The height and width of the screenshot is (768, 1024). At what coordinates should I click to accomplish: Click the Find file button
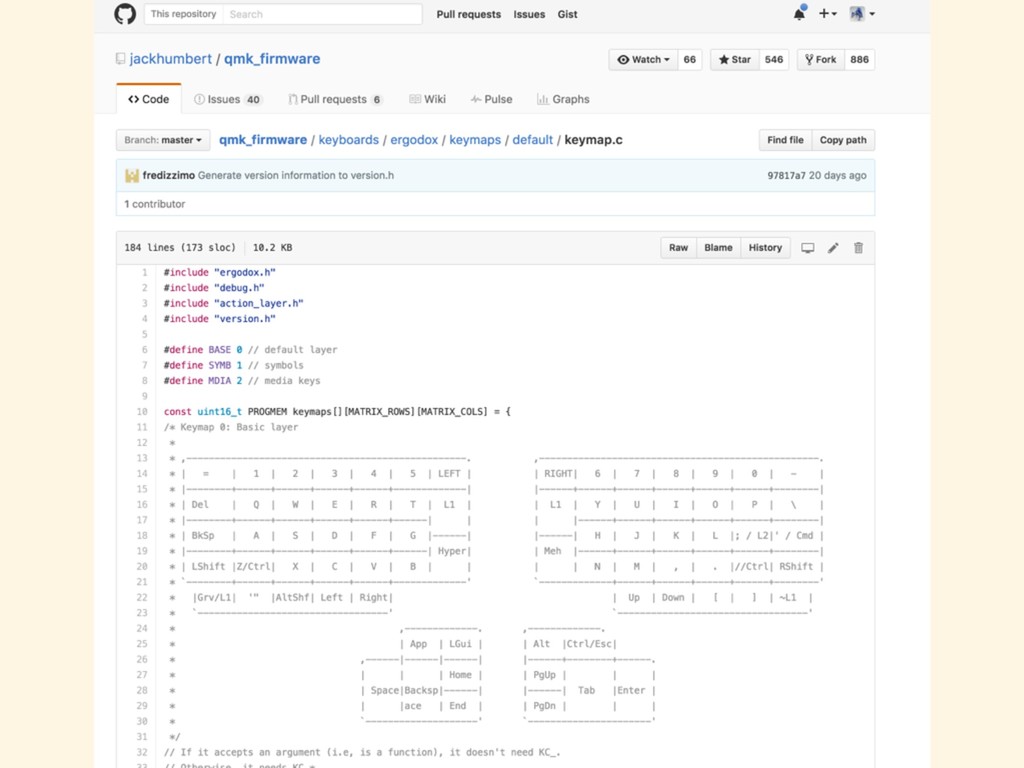pos(785,140)
